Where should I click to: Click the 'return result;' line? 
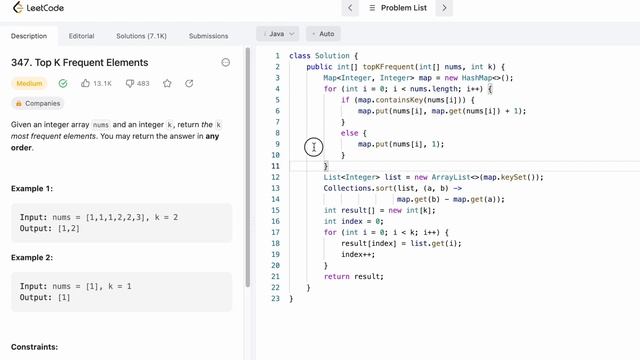tap(353, 276)
